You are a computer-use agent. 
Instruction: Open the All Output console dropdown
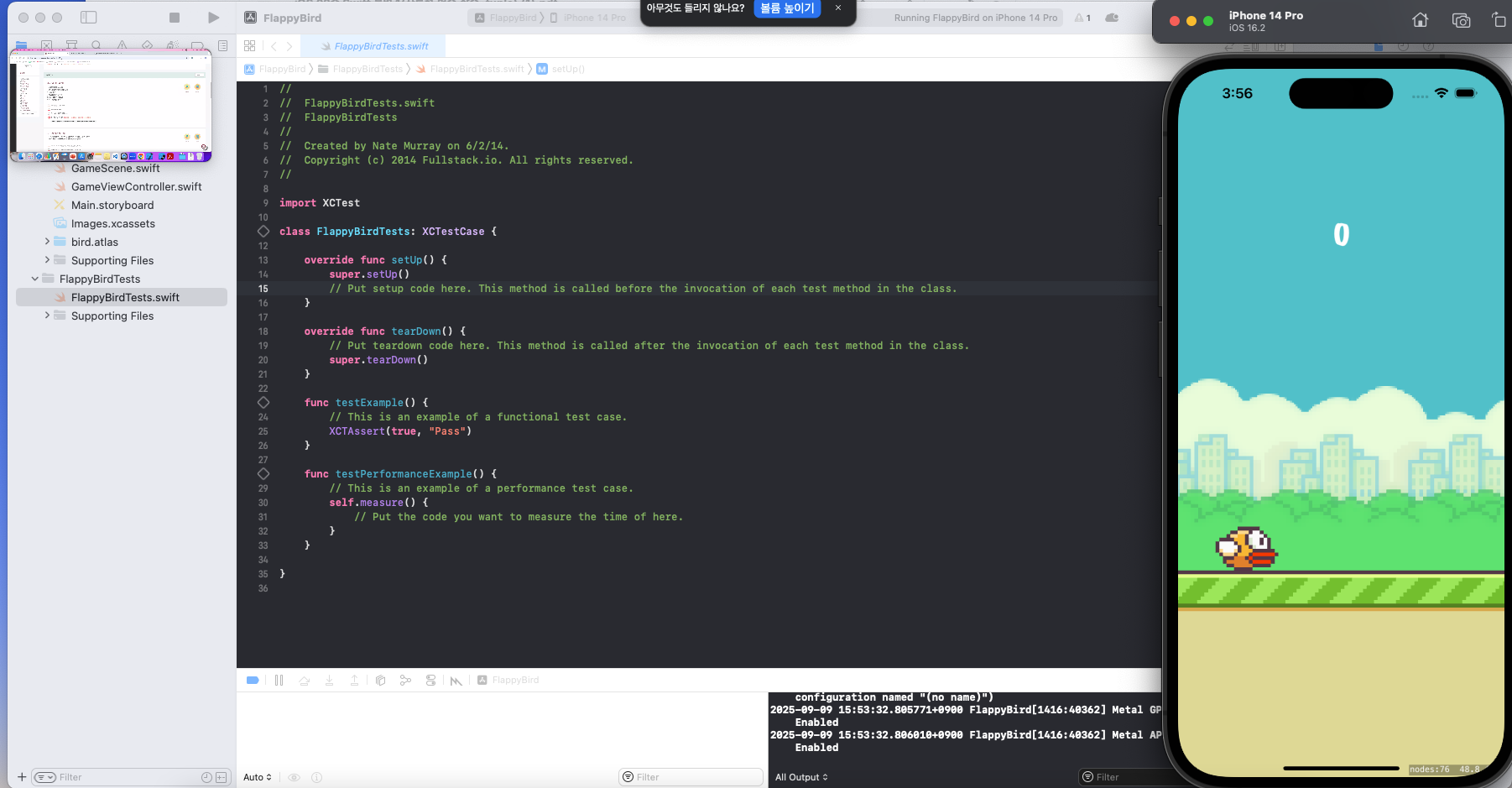tap(801, 777)
